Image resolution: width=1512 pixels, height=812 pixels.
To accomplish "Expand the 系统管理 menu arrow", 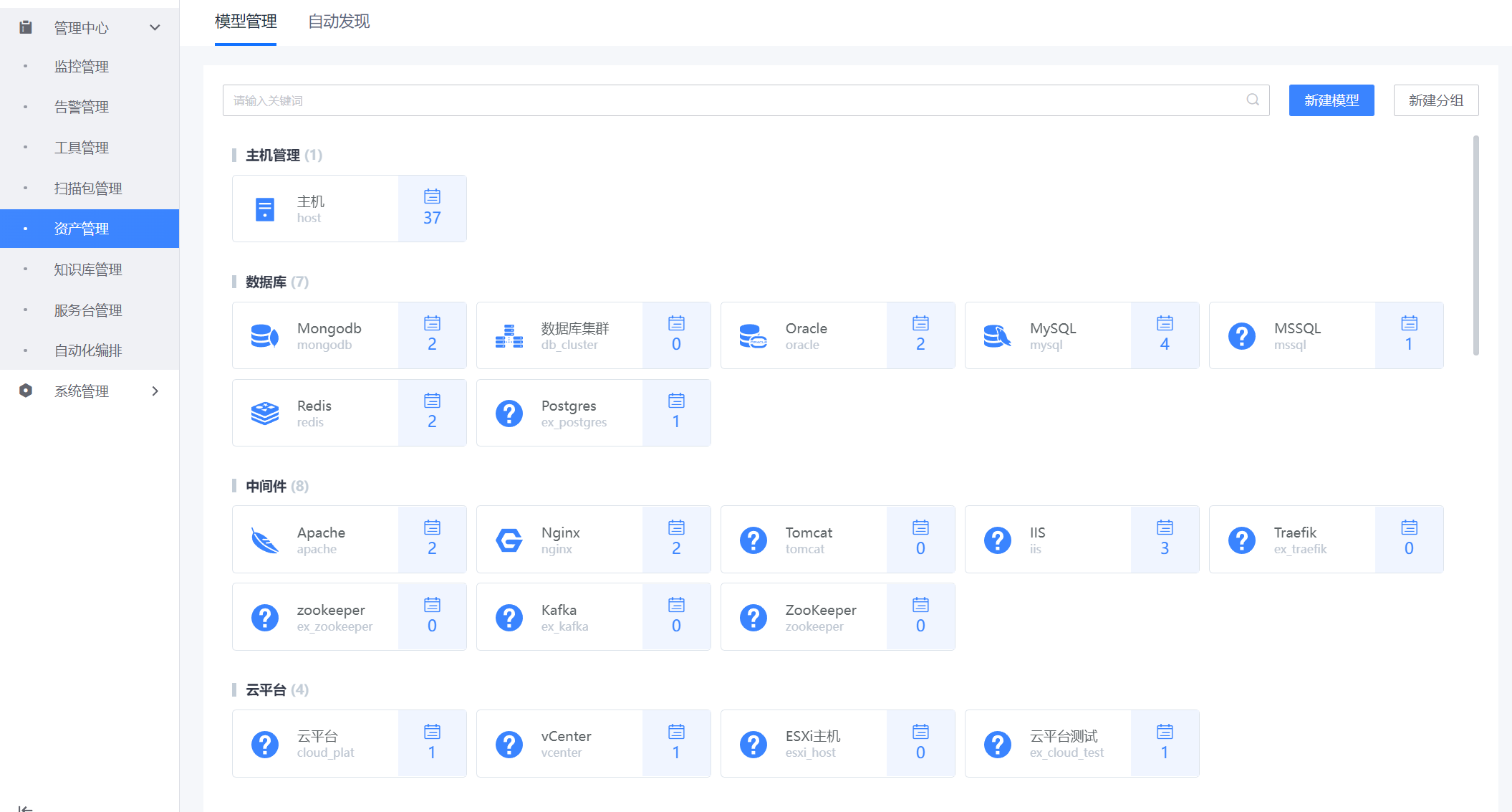I will [x=155, y=391].
